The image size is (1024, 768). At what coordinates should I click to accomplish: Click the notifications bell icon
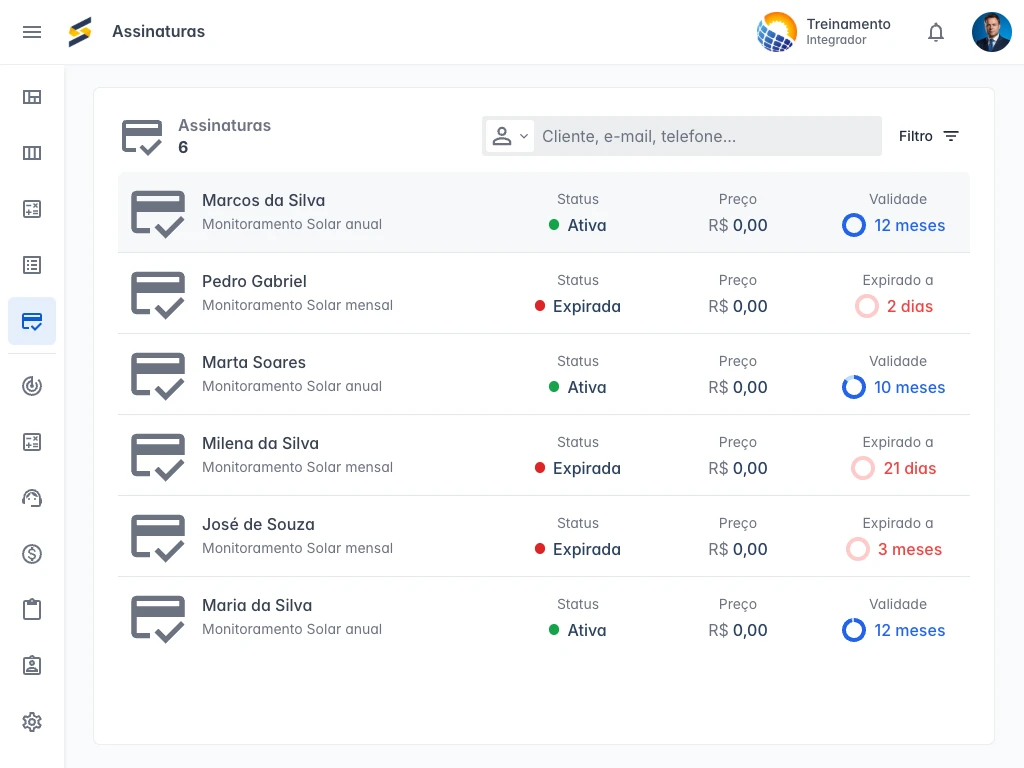[936, 32]
